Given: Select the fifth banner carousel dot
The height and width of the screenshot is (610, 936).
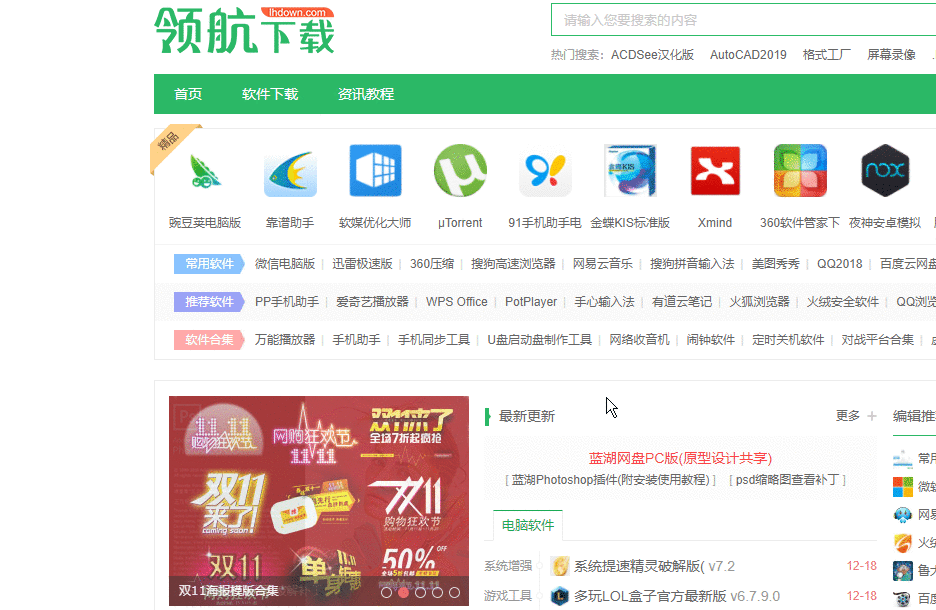Looking at the screenshot, I should tap(454, 593).
